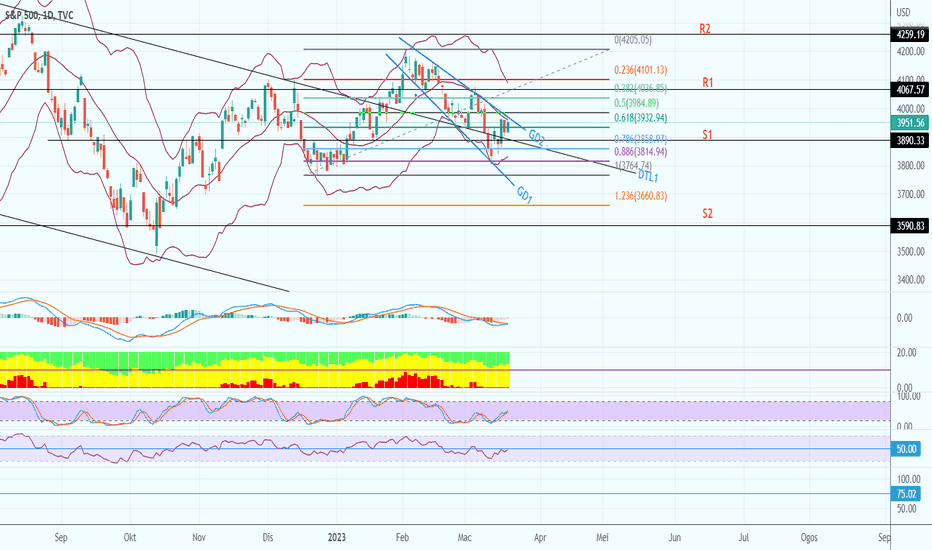
Task: Select the 0.236(4101.13) Fibonacci label
Action: tap(641, 70)
